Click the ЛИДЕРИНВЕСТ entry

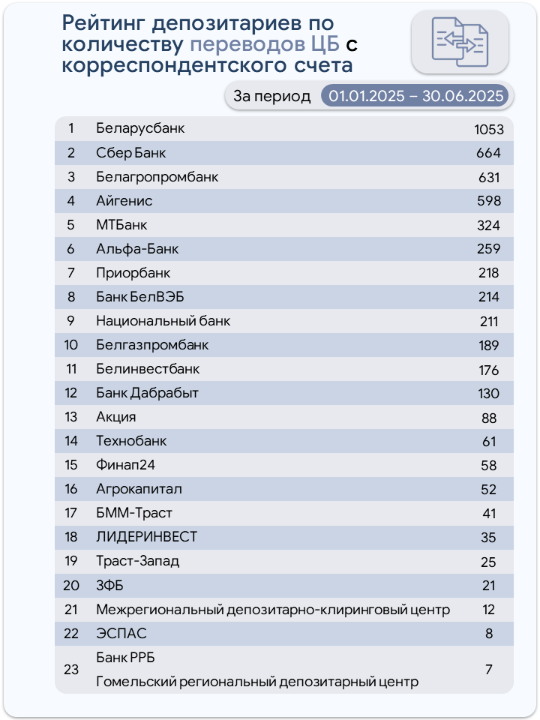coord(146,537)
